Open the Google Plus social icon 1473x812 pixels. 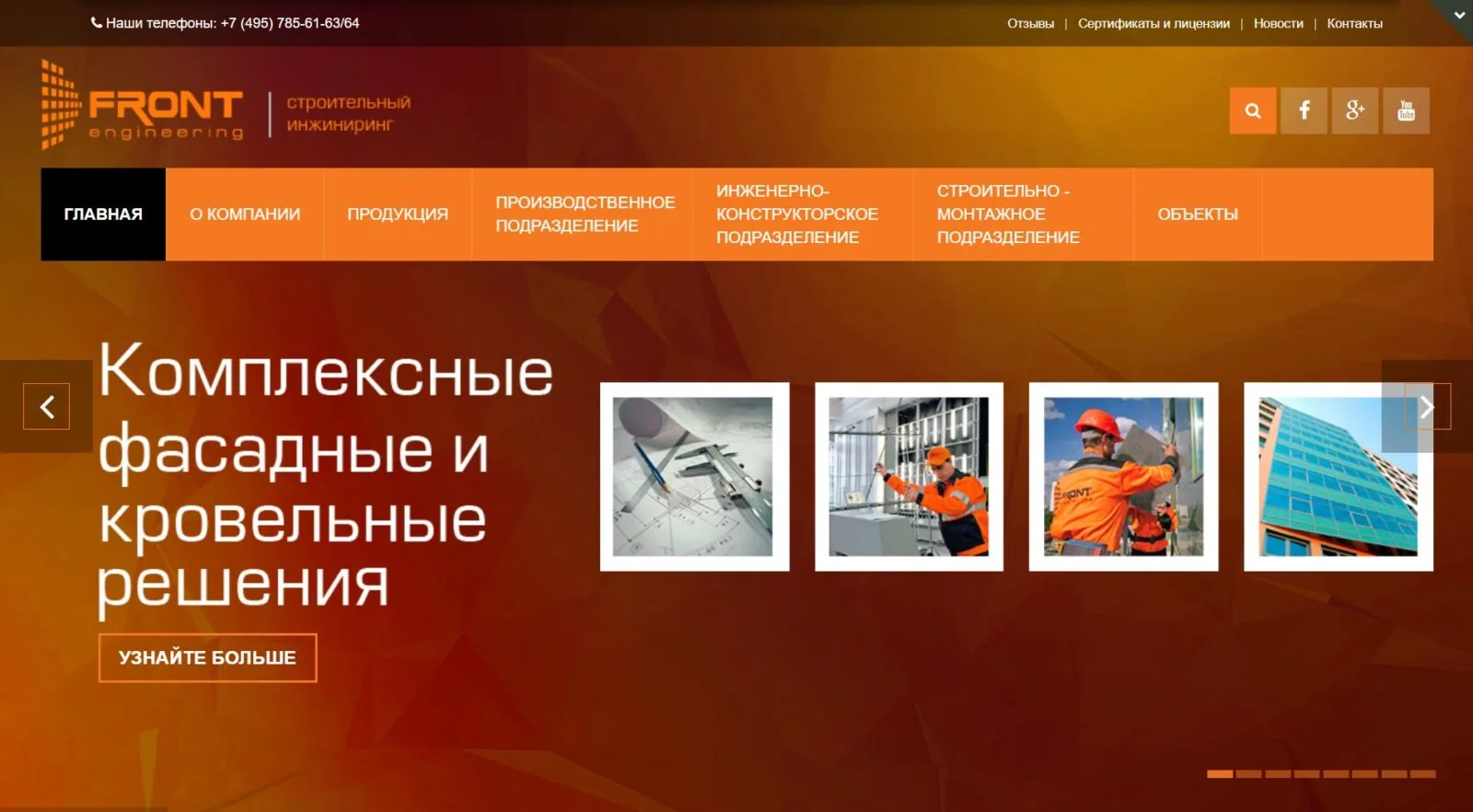[x=1355, y=110]
